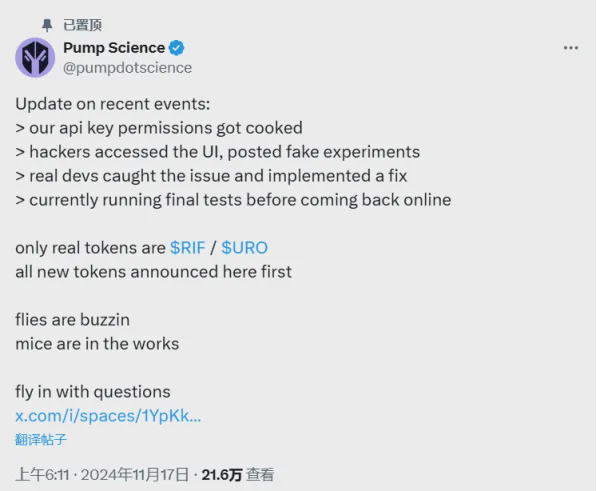
Task: Open the three-dot more options menu
Action: 571,48
